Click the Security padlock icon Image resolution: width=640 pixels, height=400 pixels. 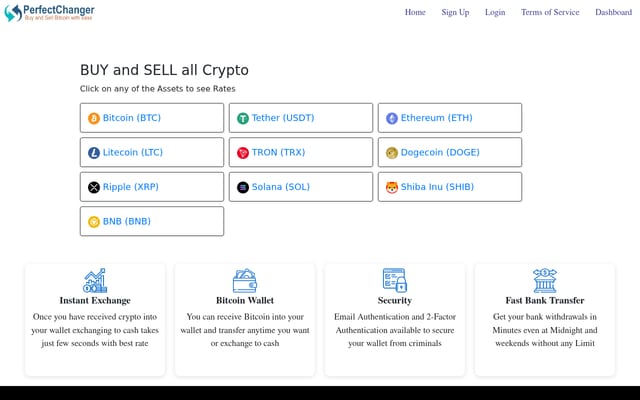click(x=395, y=280)
